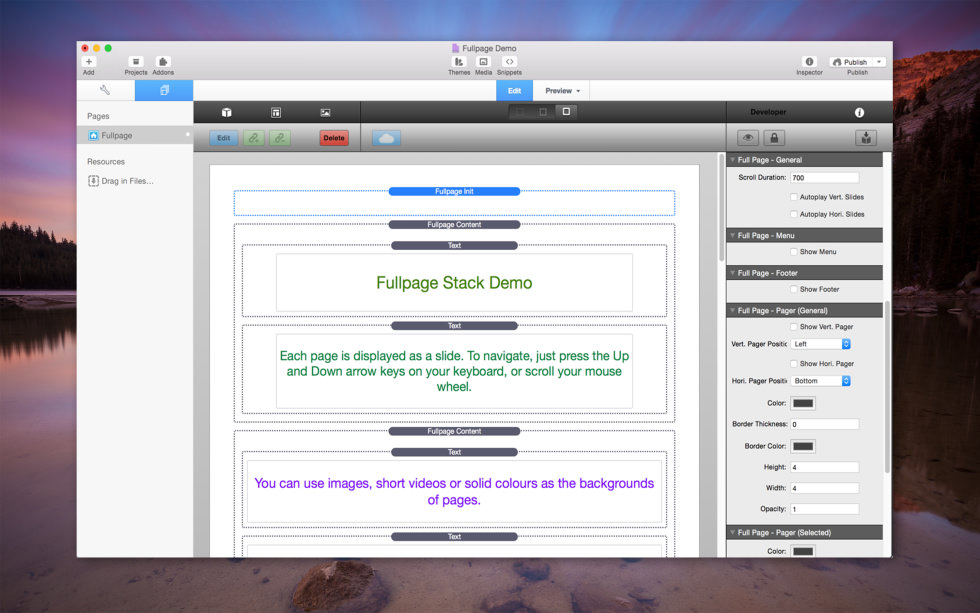Select the Fullpage page in sidebar
This screenshot has height=613, width=980.
pos(135,136)
